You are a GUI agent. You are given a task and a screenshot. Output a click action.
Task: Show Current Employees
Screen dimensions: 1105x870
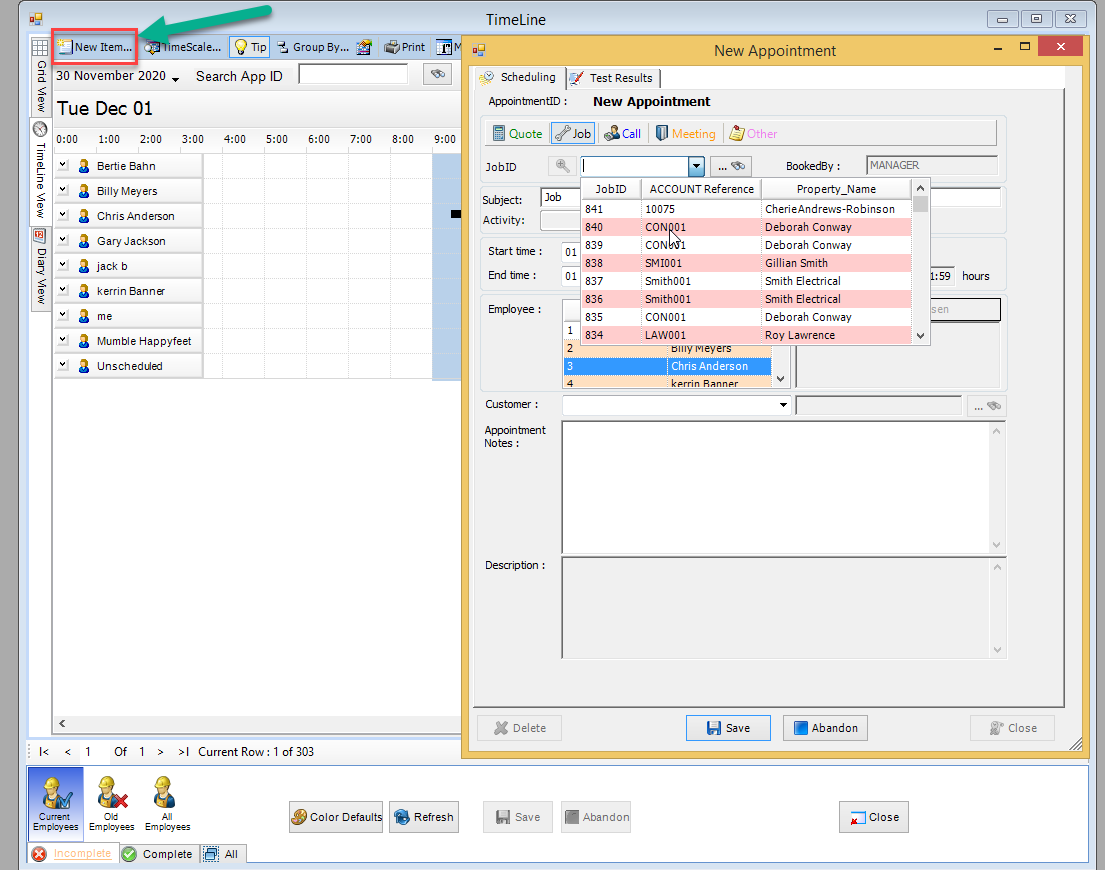[55, 803]
